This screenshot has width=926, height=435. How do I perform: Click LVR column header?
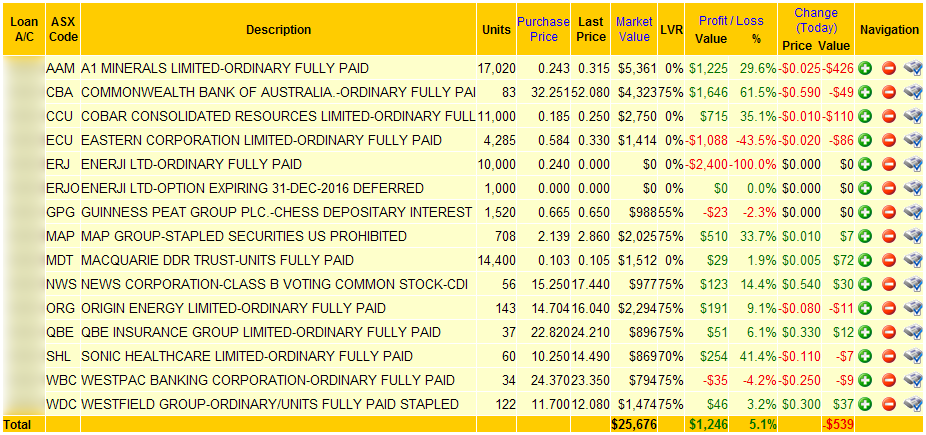[671, 30]
